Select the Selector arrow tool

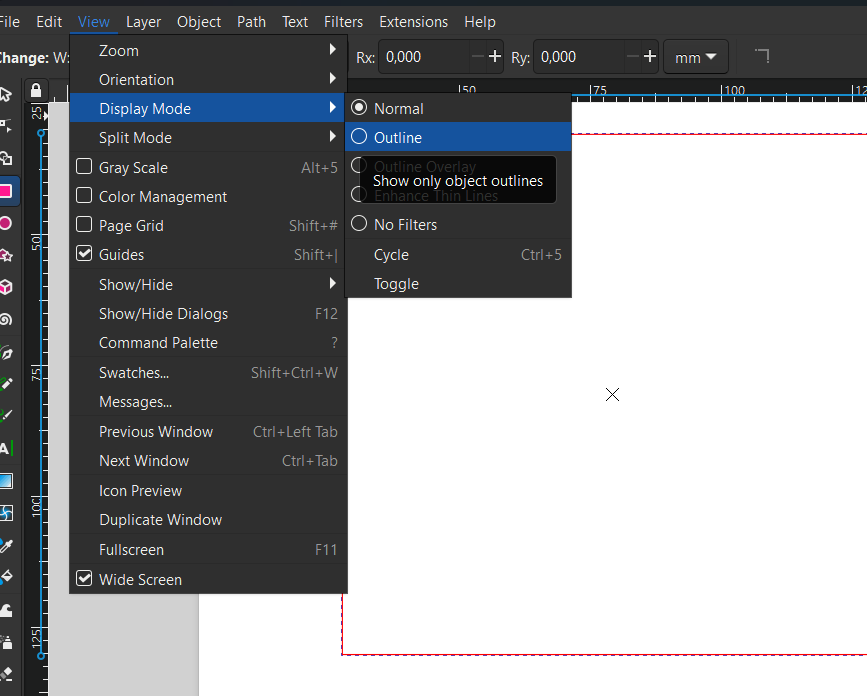pos(6,95)
